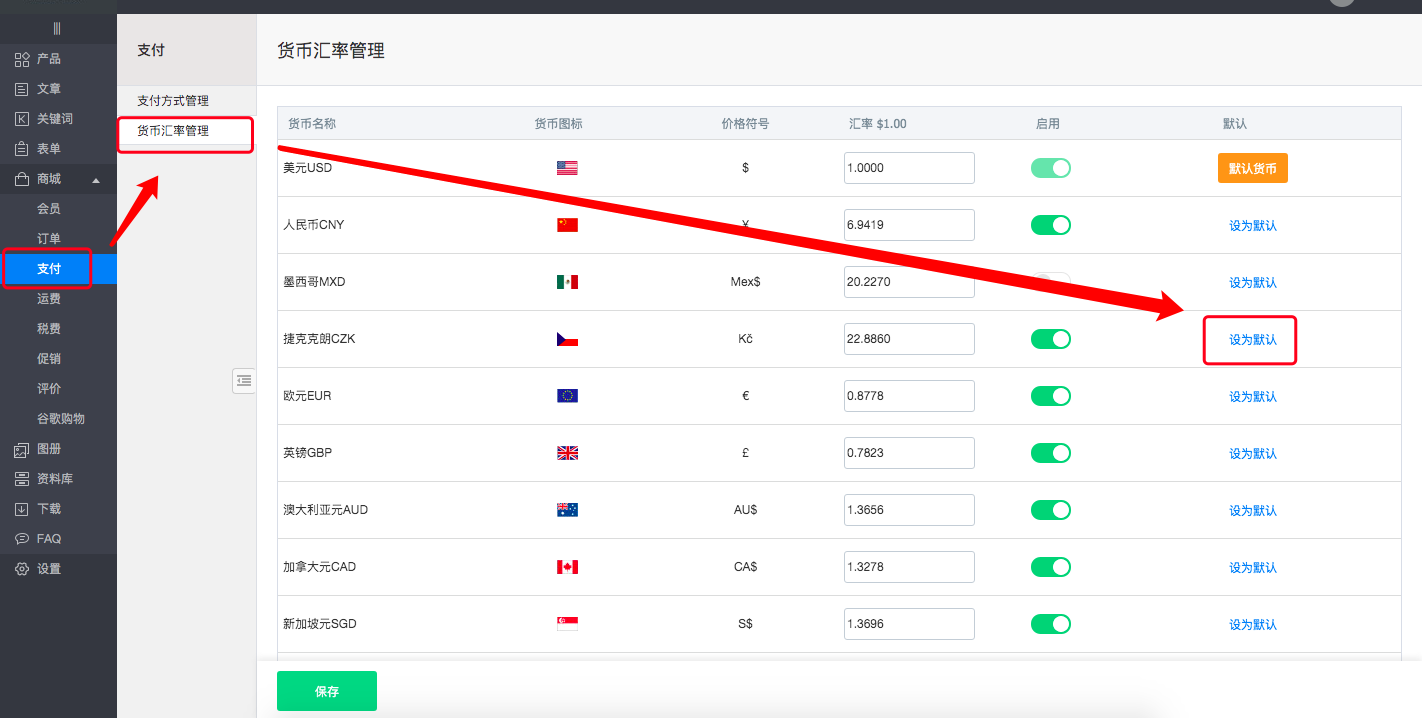
Task: Collapse the secondary panel with indent icon
Action: click(x=244, y=380)
